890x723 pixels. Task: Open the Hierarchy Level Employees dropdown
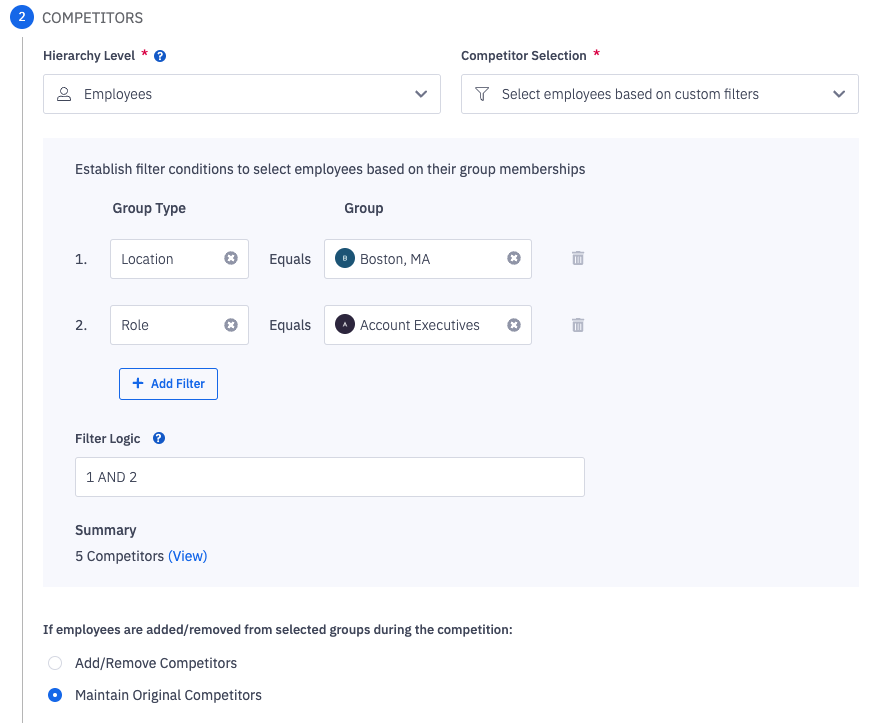(241, 94)
